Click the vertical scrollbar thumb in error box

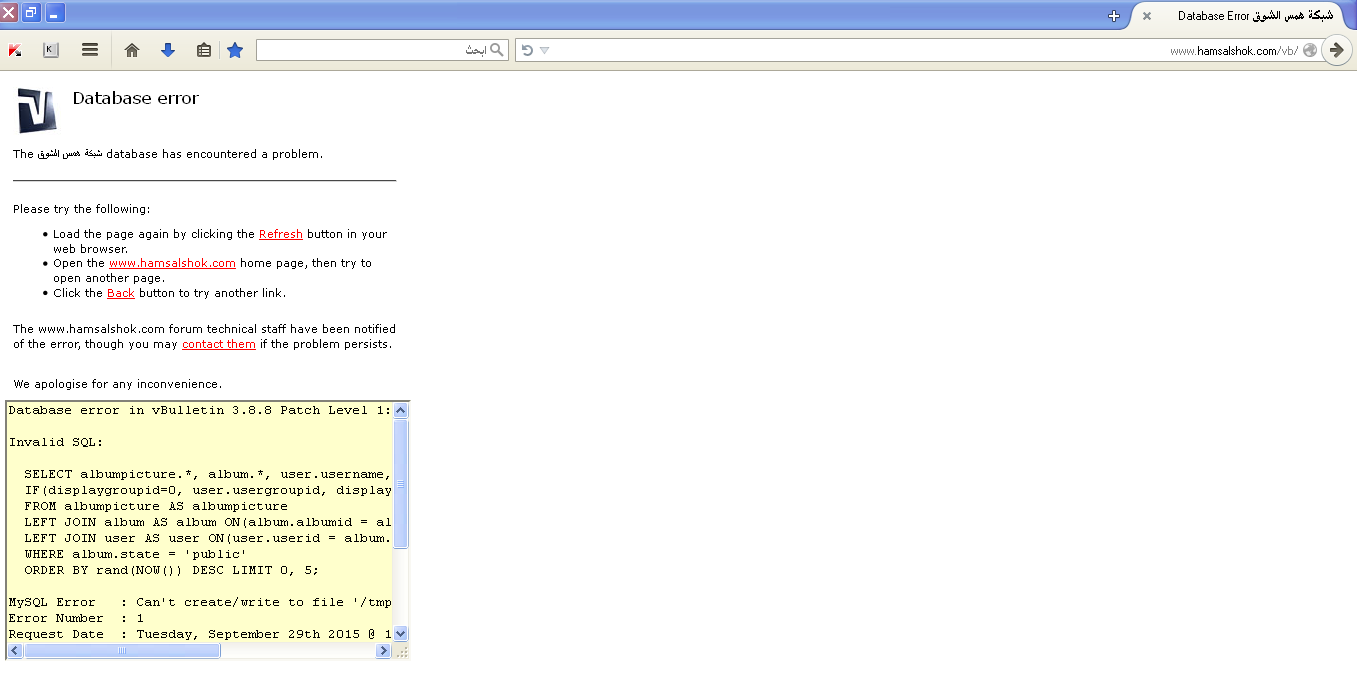click(401, 484)
